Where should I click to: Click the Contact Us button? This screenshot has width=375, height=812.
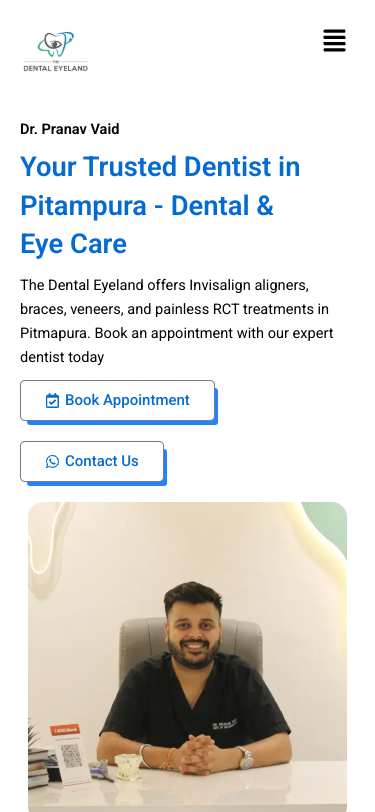pyautogui.click(x=92, y=461)
